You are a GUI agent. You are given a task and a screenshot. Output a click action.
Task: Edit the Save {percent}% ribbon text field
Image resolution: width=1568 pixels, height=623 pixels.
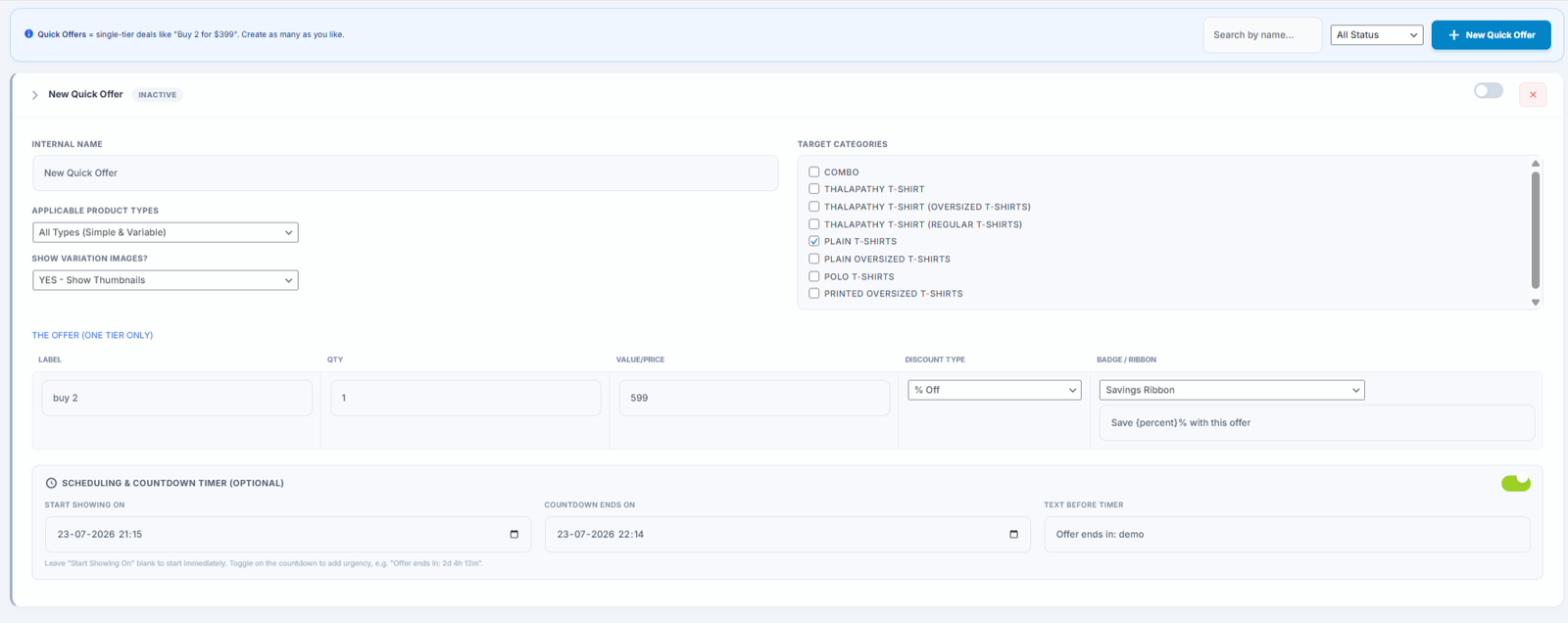coord(1316,423)
